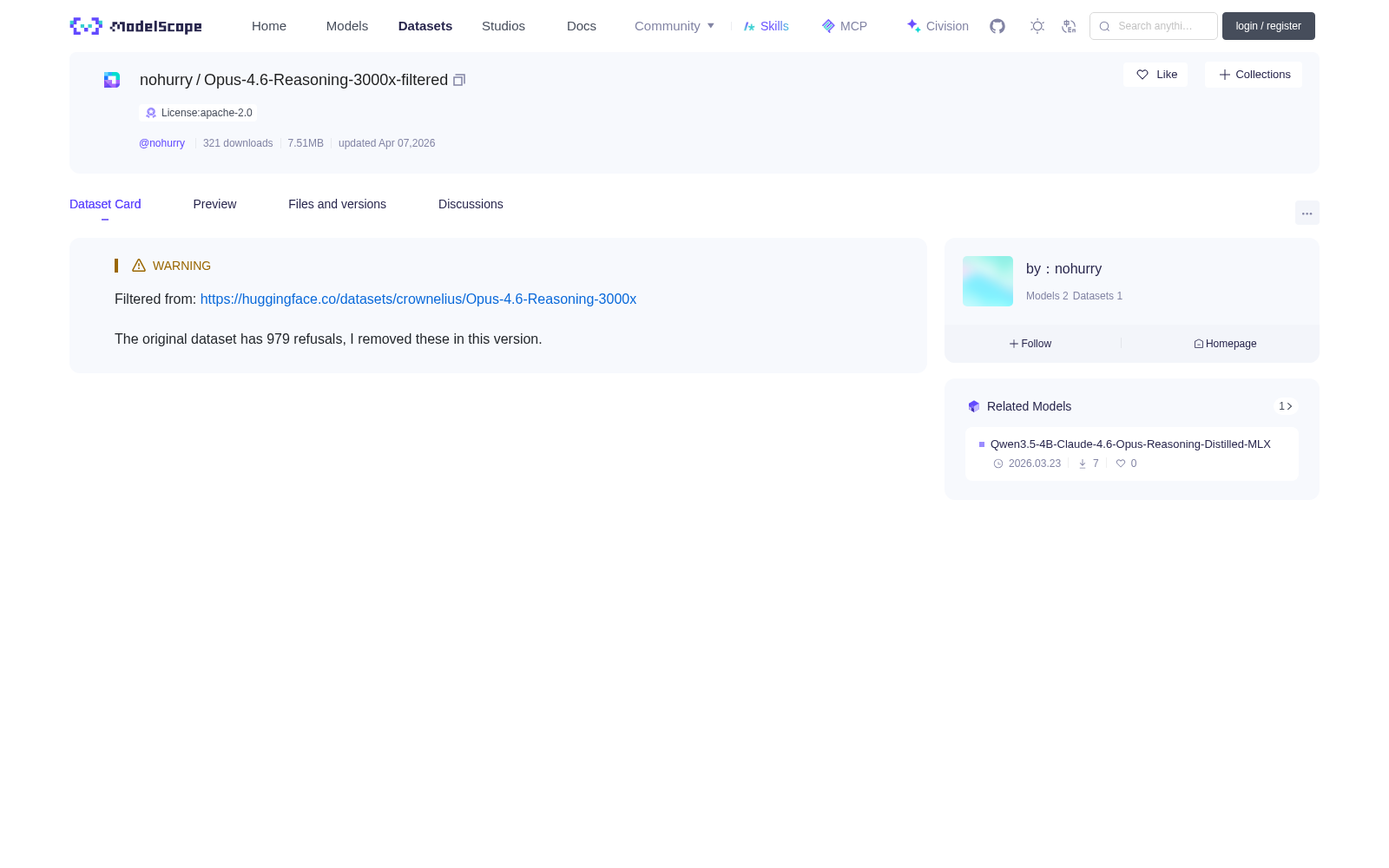Open the Civision page
Image resolution: width=1389 pixels, height=868 pixels.
tap(938, 26)
